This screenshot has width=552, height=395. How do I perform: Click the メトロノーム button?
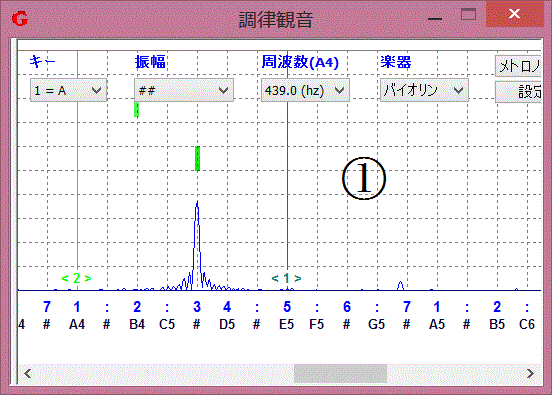(518, 66)
